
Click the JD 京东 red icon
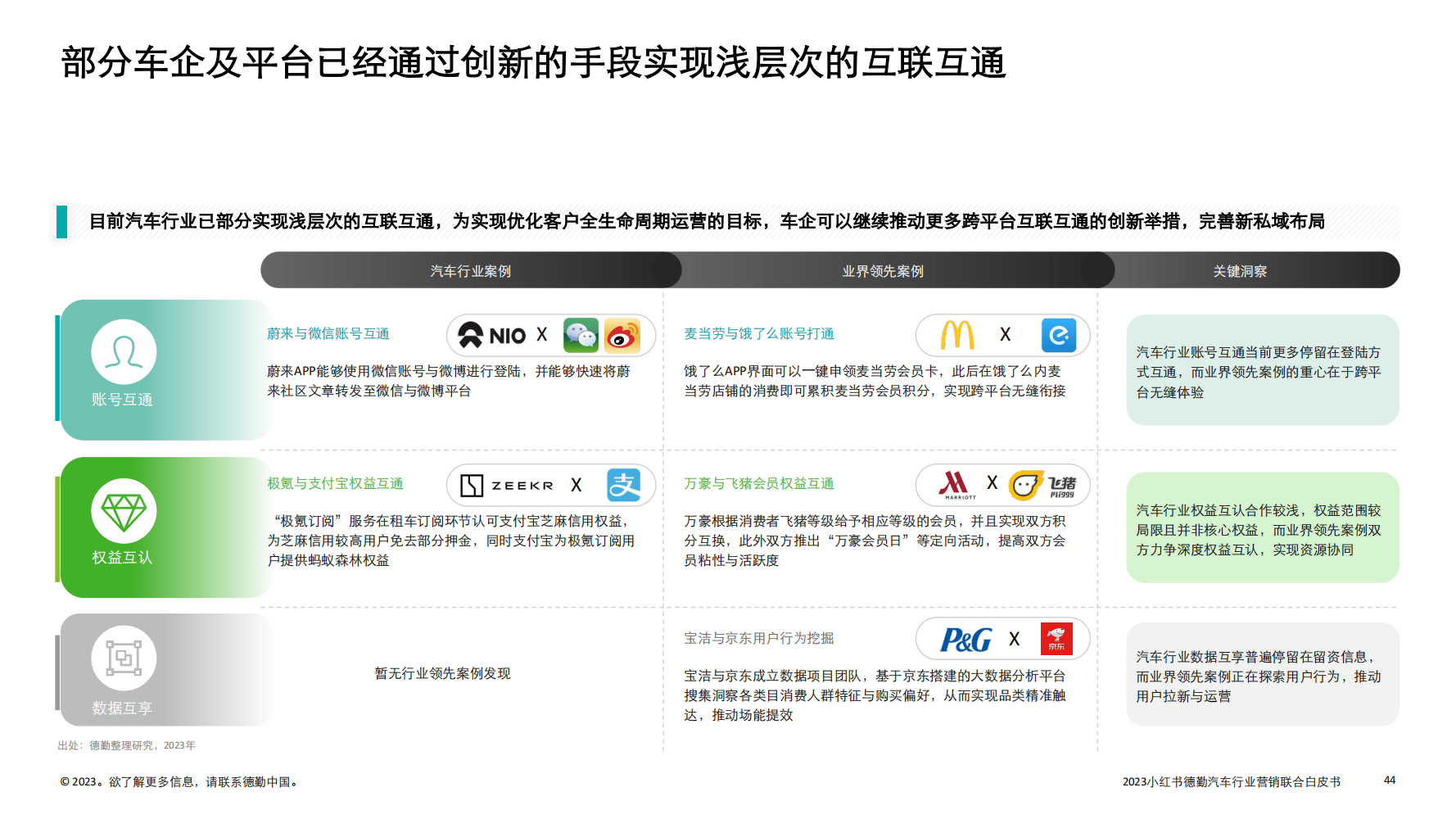[x=1056, y=639]
